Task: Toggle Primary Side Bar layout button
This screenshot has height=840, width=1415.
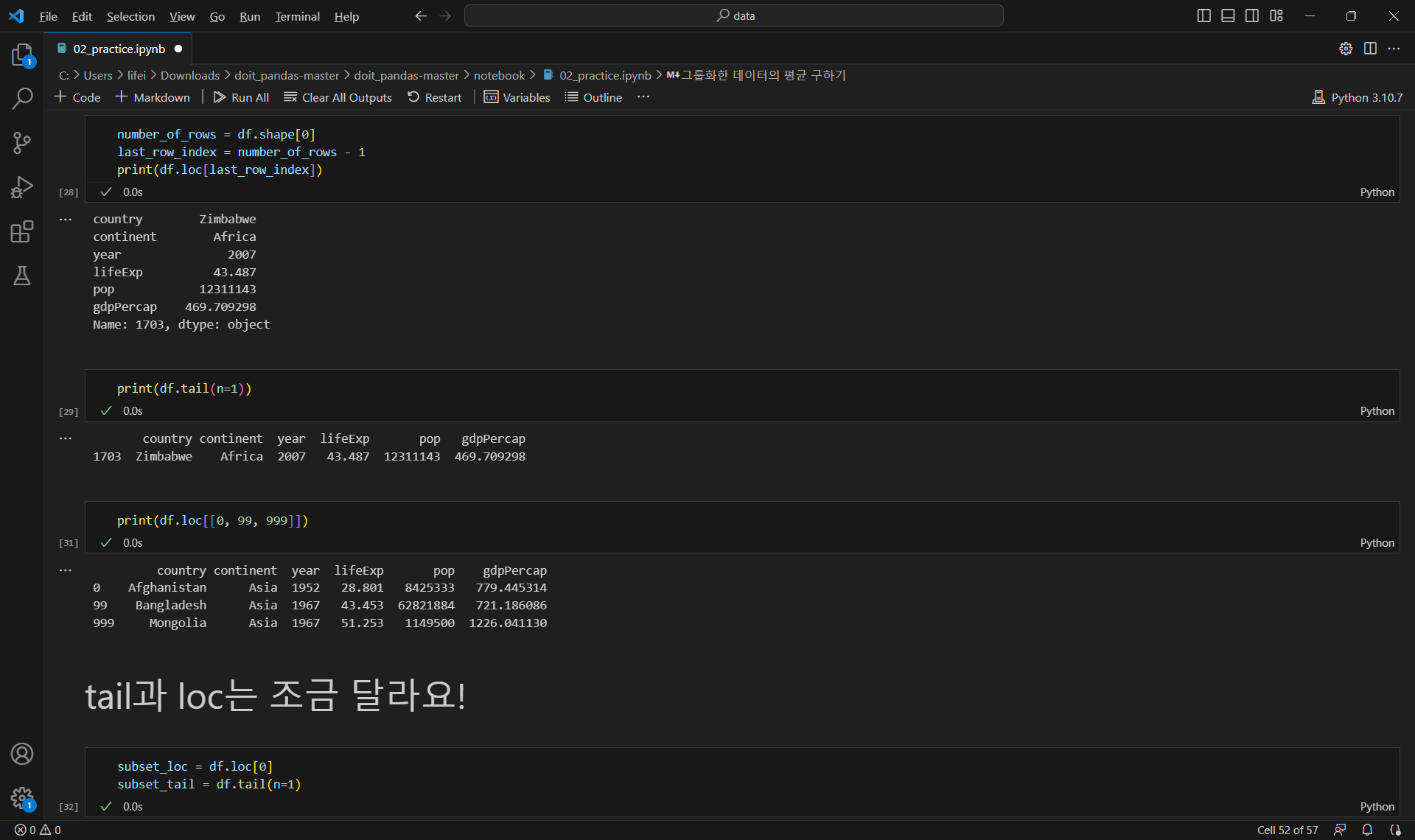Action: click(1203, 15)
